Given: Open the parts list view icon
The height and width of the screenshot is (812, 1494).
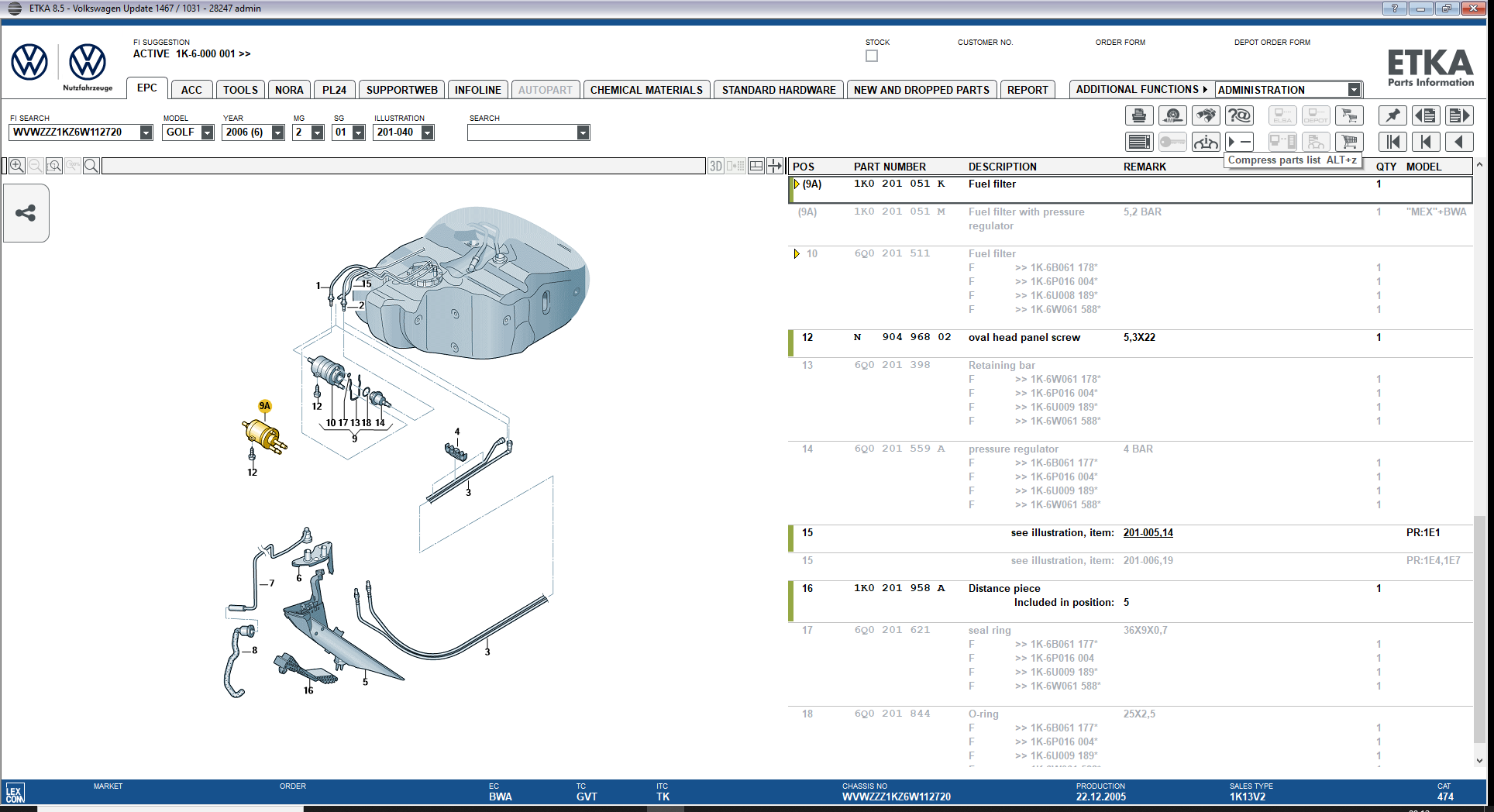Looking at the screenshot, I should (x=1138, y=142).
